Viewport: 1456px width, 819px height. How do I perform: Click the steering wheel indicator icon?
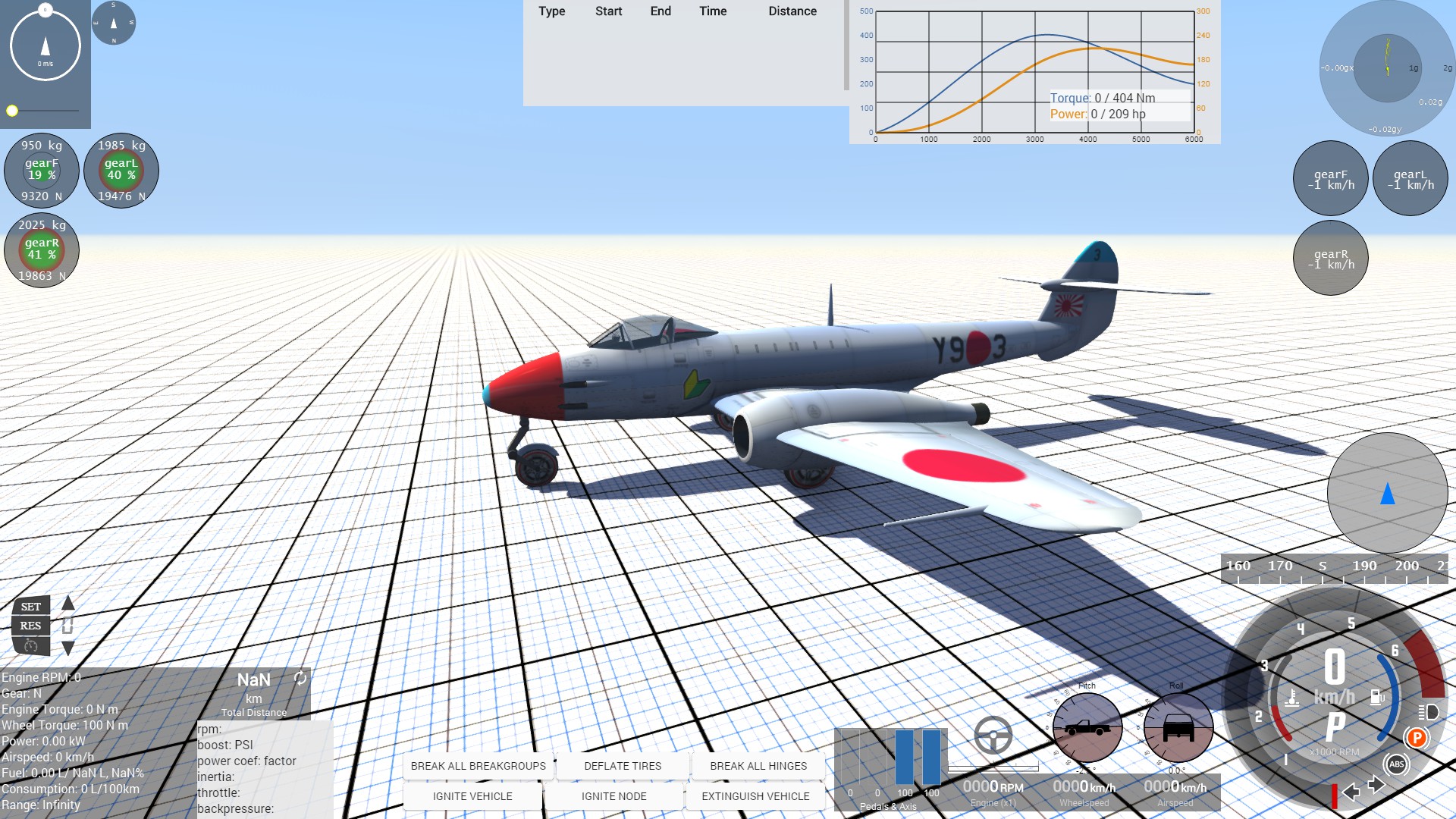pyautogui.click(x=993, y=735)
